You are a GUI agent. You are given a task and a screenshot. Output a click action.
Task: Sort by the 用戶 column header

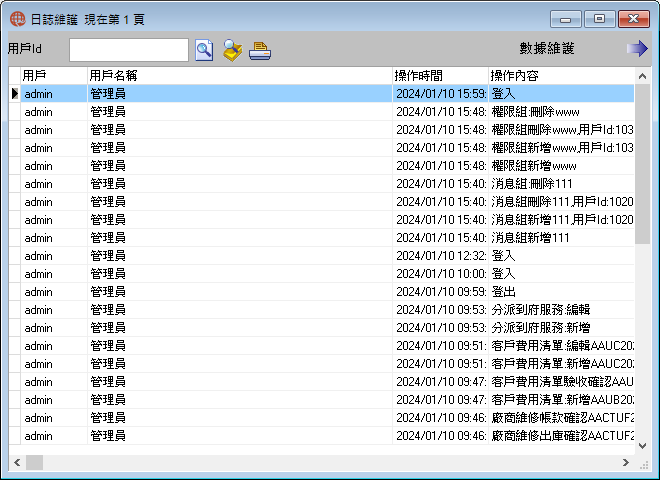pyautogui.click(x=54, y=76)
